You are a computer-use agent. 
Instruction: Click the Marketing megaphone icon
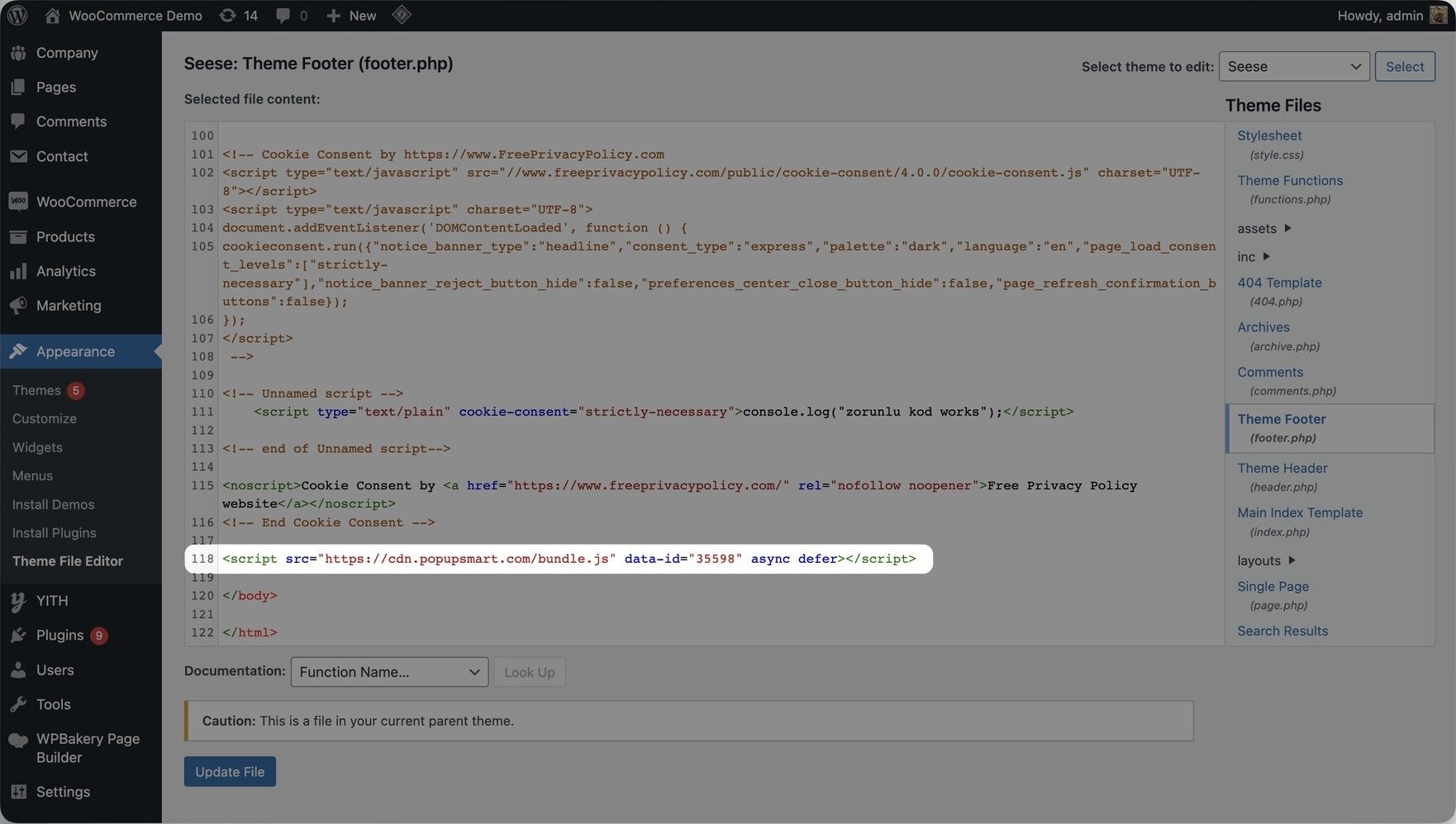(x=18, y=306)
